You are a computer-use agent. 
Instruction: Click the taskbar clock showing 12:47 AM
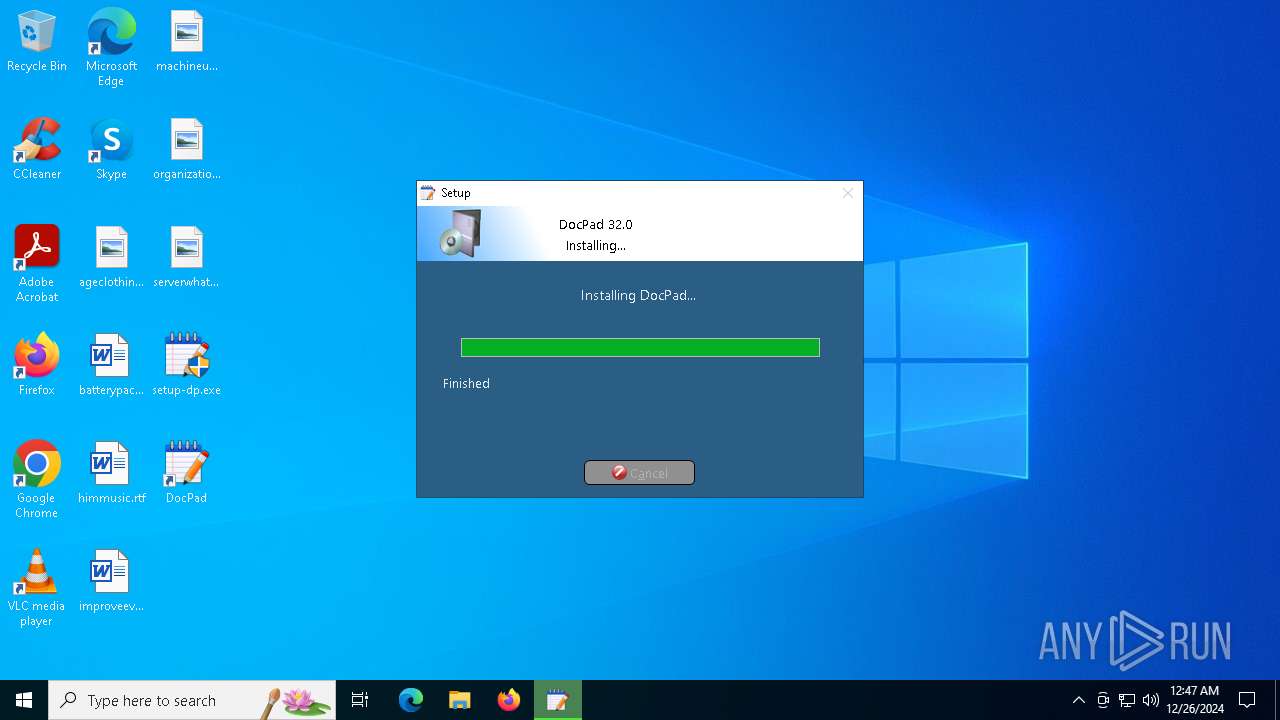1195,700
